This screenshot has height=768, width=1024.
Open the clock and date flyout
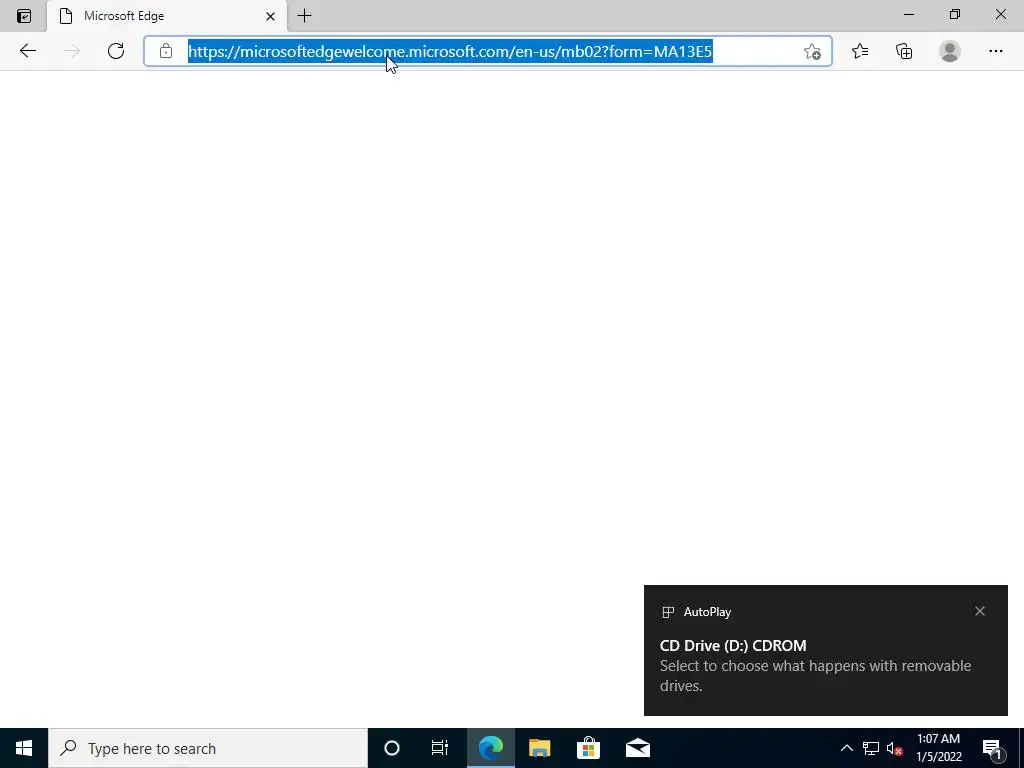[938, 748]
